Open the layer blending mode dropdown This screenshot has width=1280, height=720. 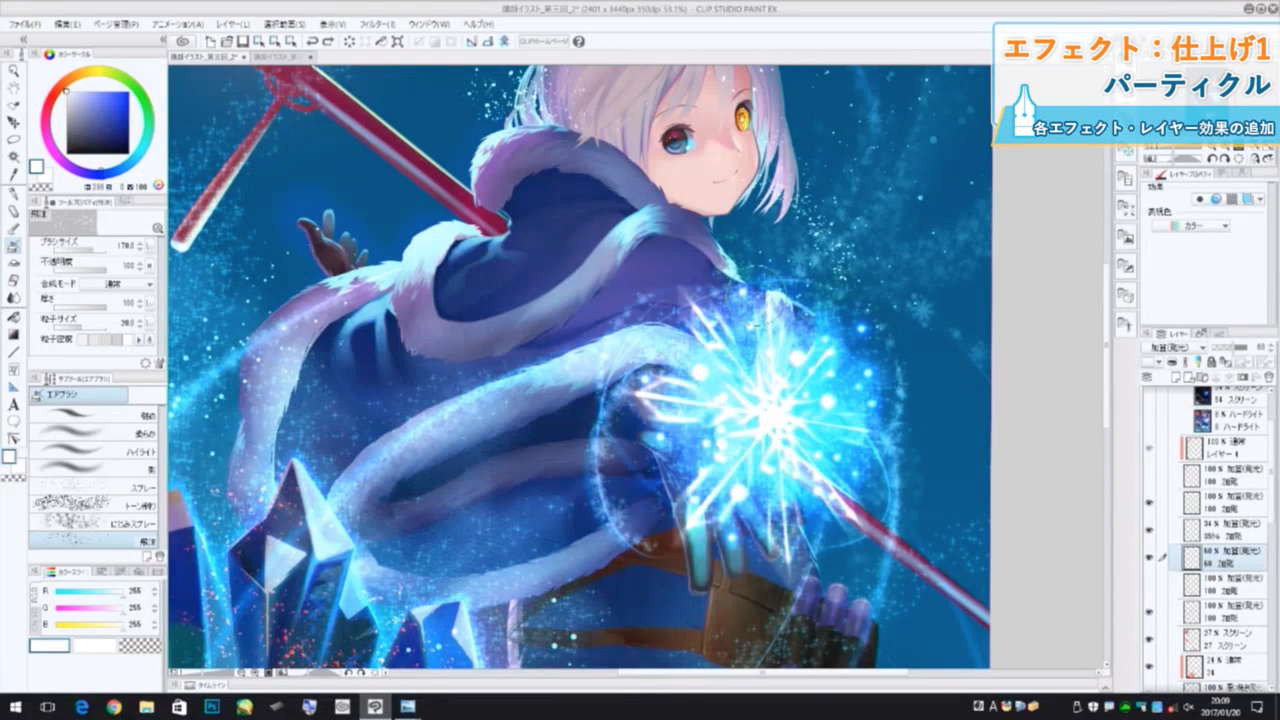[1176, 348]
